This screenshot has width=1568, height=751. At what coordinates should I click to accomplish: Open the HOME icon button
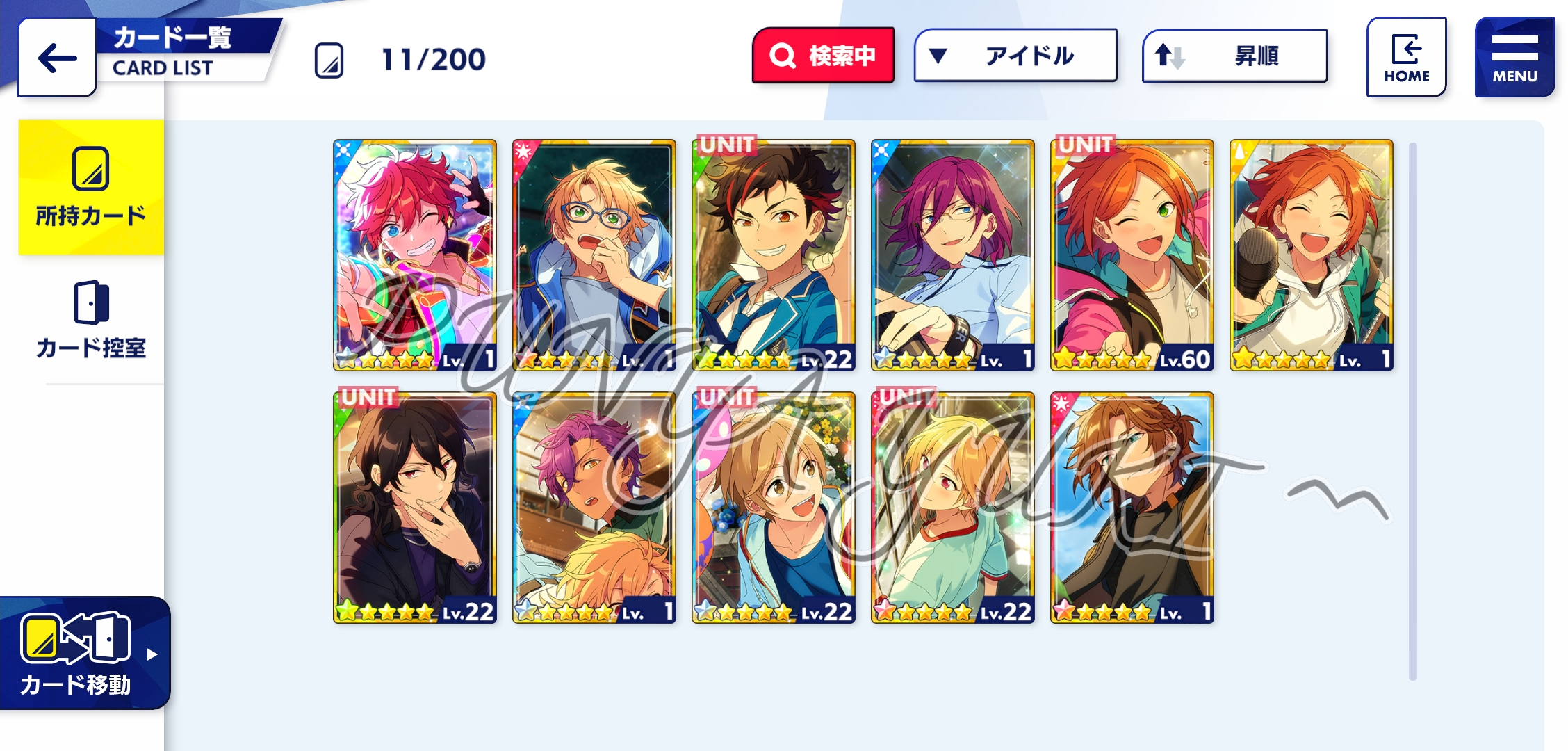(x=1406, y=57)
